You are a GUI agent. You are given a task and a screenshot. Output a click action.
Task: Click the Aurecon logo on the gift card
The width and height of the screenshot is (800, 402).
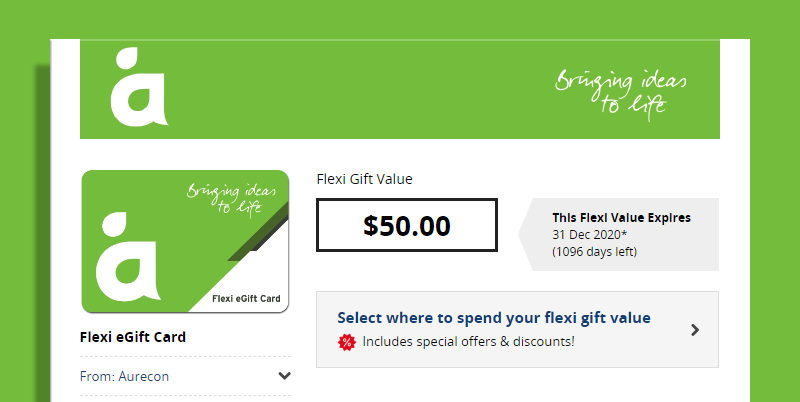[x=129, y=256]
